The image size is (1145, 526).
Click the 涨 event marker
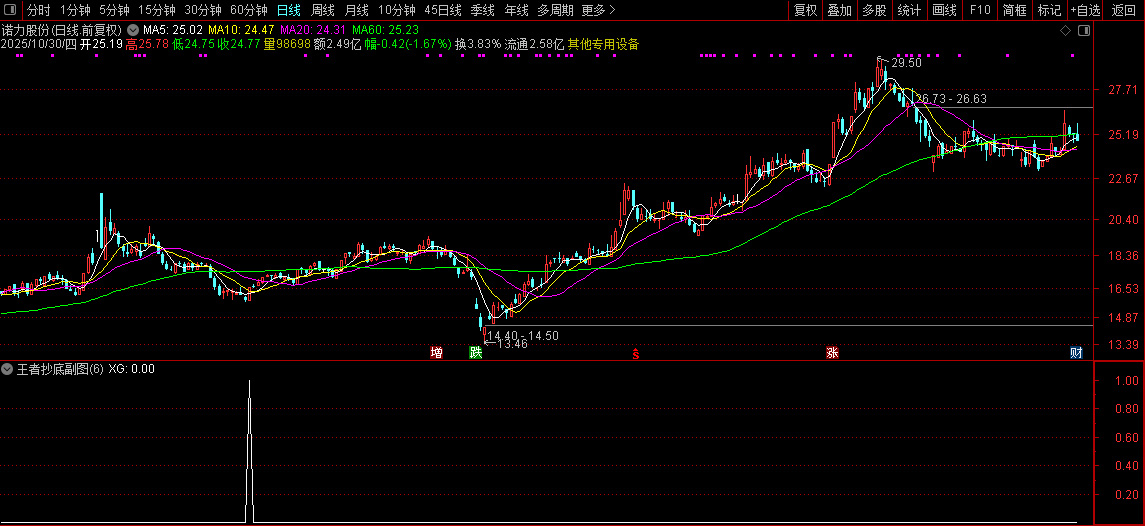pos(832,353)
